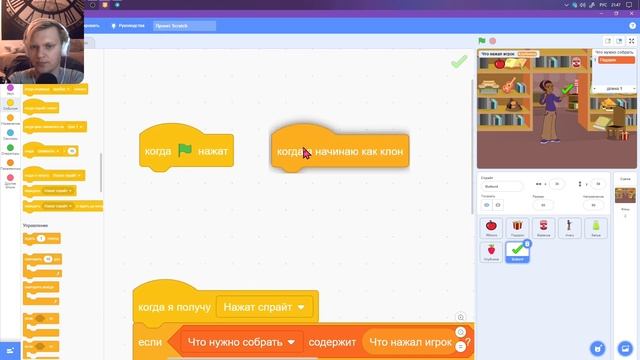Open the choose a backdrop button
Screen dimensions: 640x360
click(625, 348)
